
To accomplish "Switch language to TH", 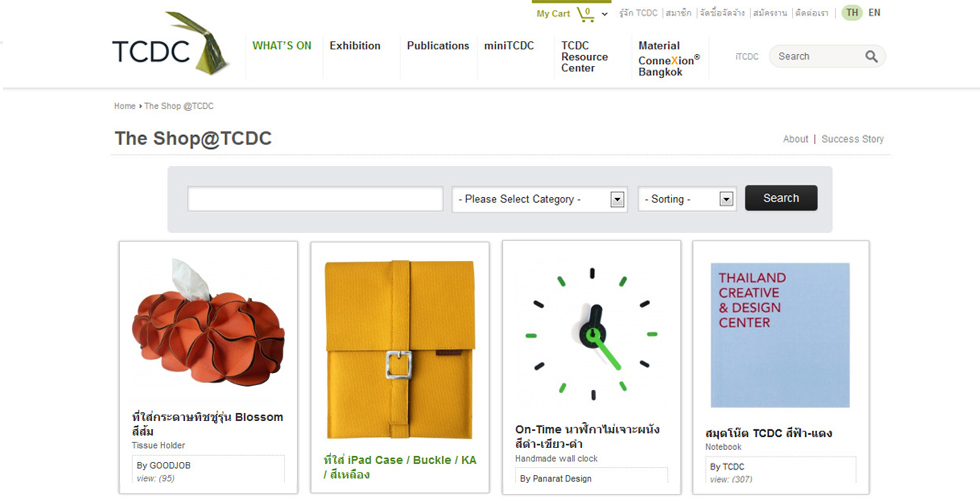I will pos(852,12).
